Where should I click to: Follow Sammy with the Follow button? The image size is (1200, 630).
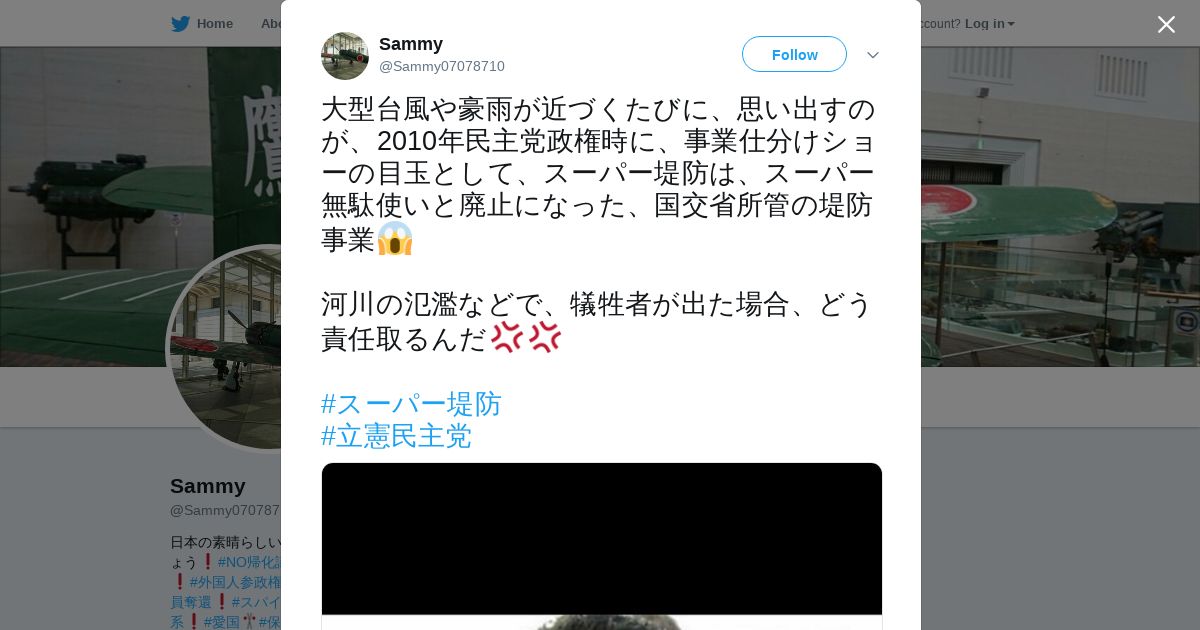click(x=794, y=54)
